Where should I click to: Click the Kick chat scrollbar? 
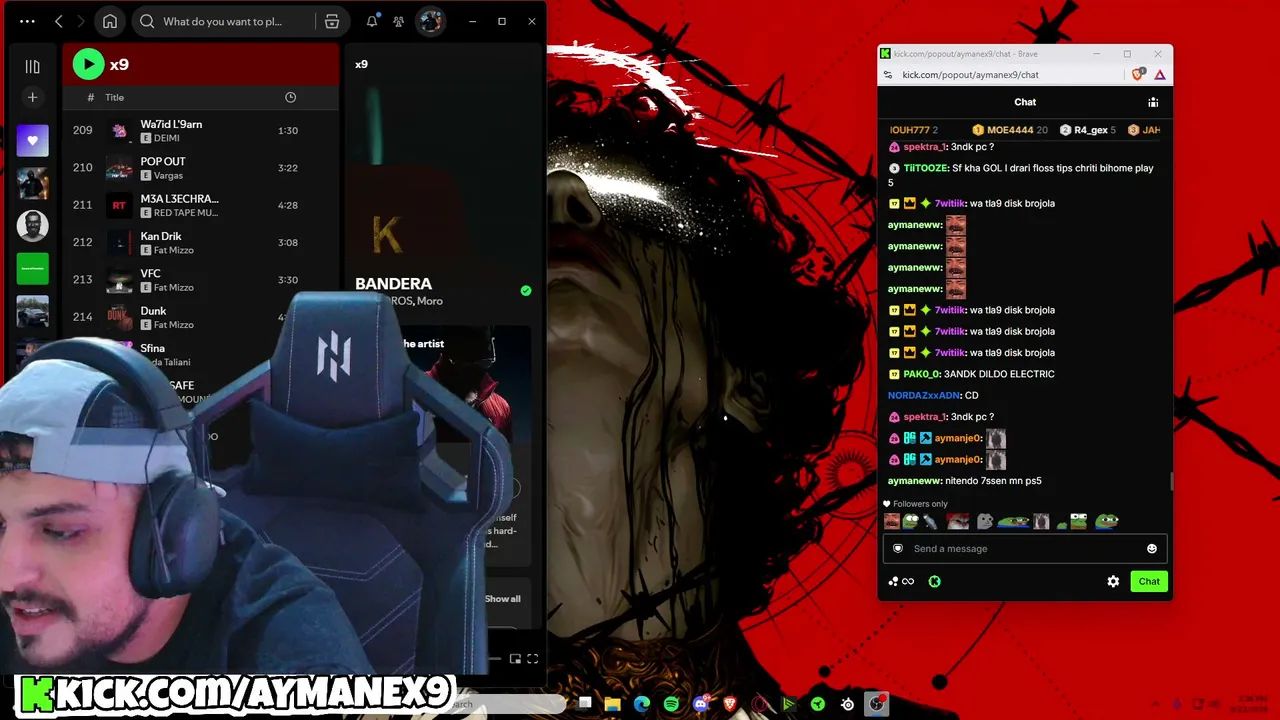(x=1170, y=481)
